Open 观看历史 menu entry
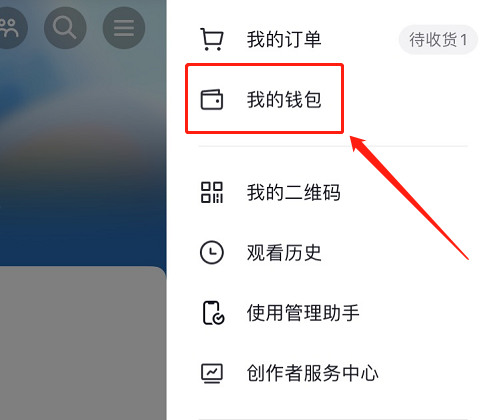499x420 pixels. click(x=333, y=252)
